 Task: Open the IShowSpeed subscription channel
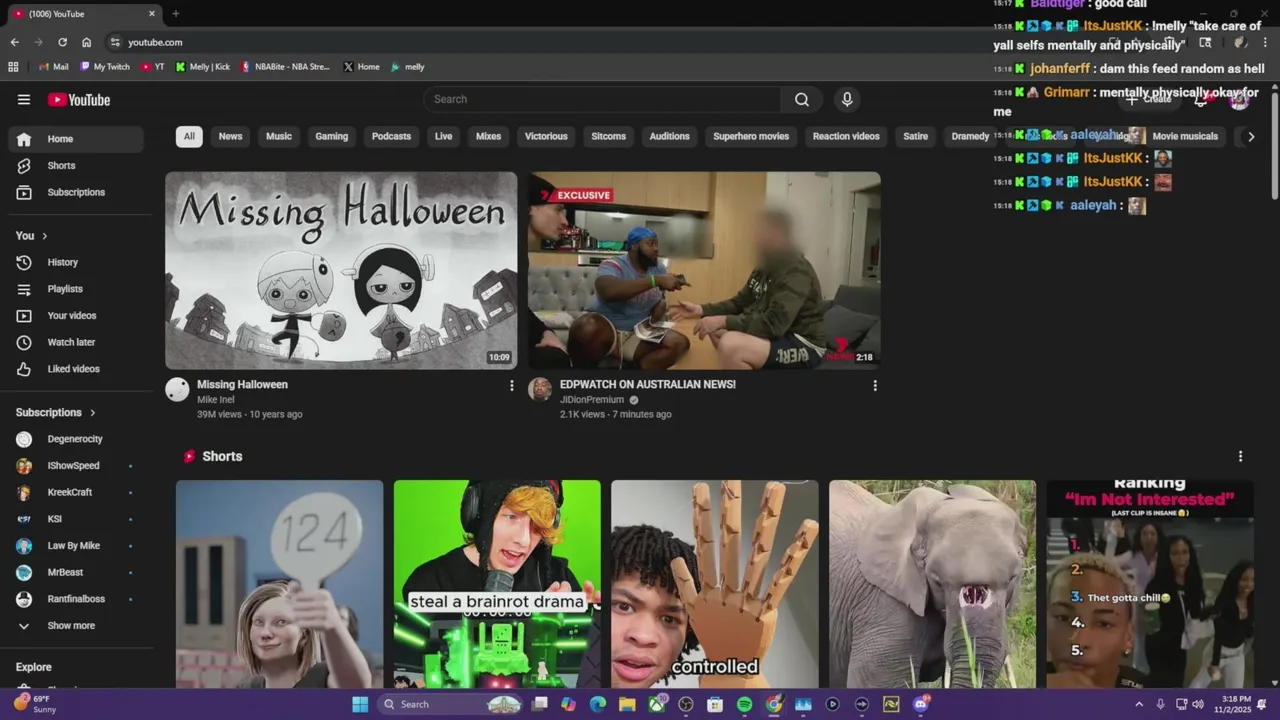pyautogui.click(x=76, y=466)
